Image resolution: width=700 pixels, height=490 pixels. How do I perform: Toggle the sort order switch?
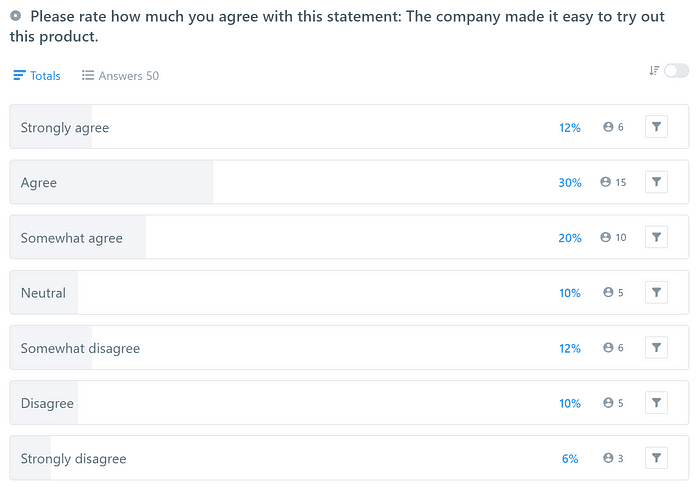tap(677, 70)
